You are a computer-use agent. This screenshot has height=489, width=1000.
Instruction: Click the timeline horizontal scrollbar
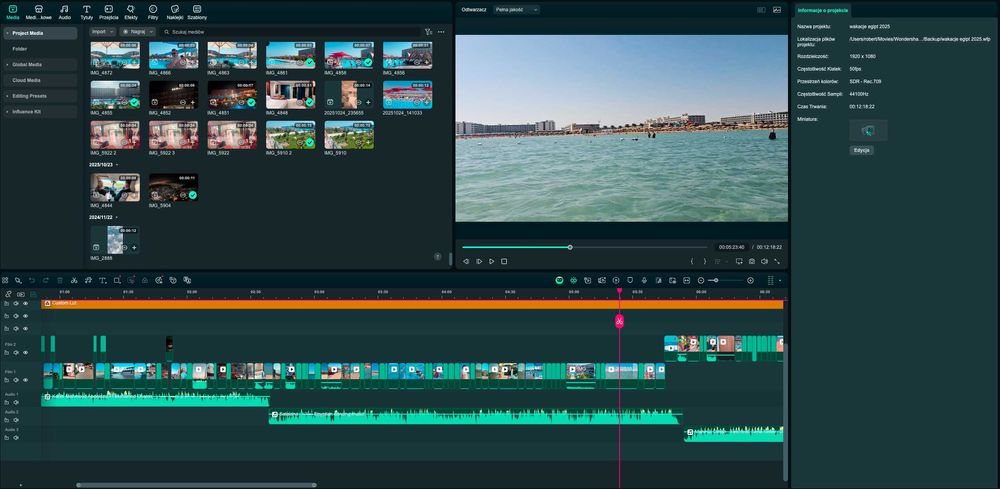(x=196, y=485)
